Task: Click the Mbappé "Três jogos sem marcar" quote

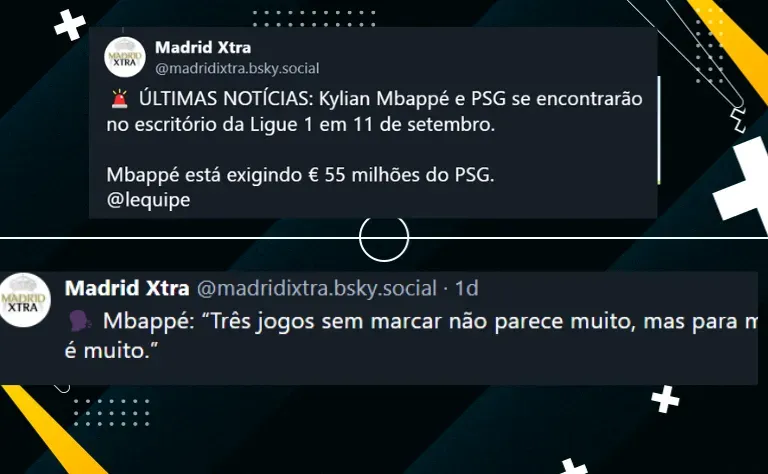Action: click(410, 336)
